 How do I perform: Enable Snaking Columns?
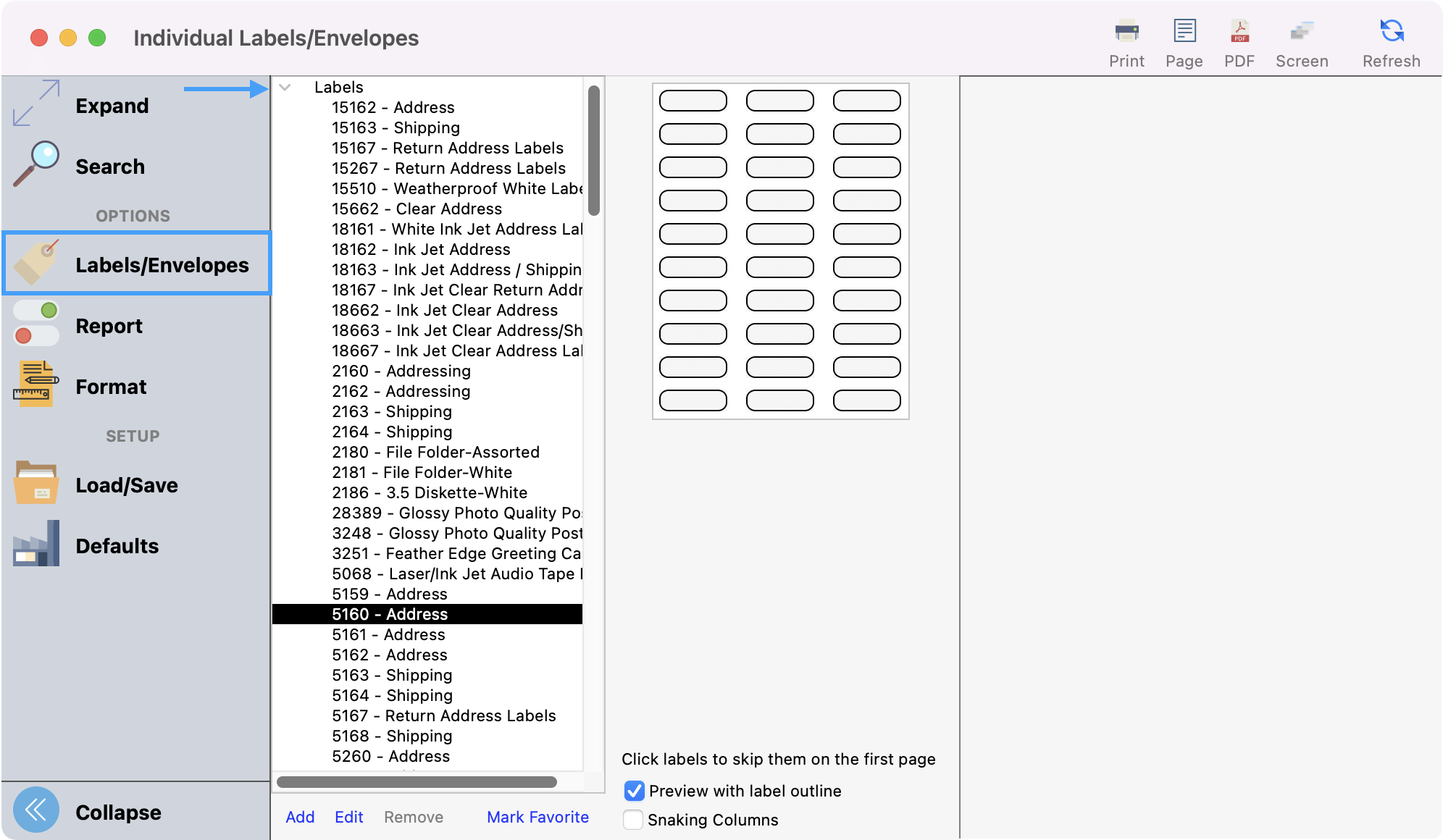(632, 819)
